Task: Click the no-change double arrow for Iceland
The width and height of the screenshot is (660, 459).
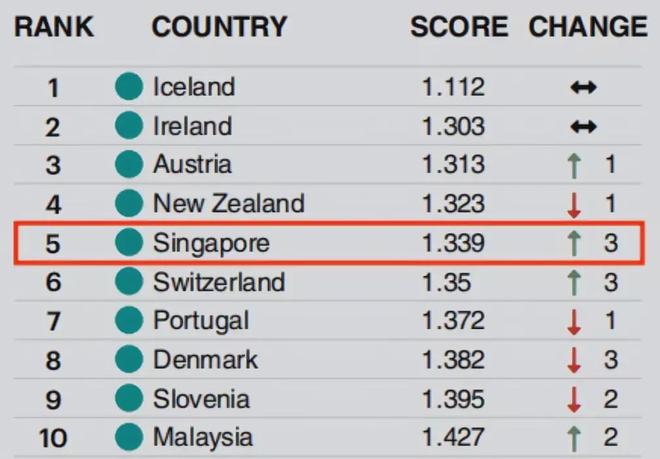Action: (x=584, y=88)
